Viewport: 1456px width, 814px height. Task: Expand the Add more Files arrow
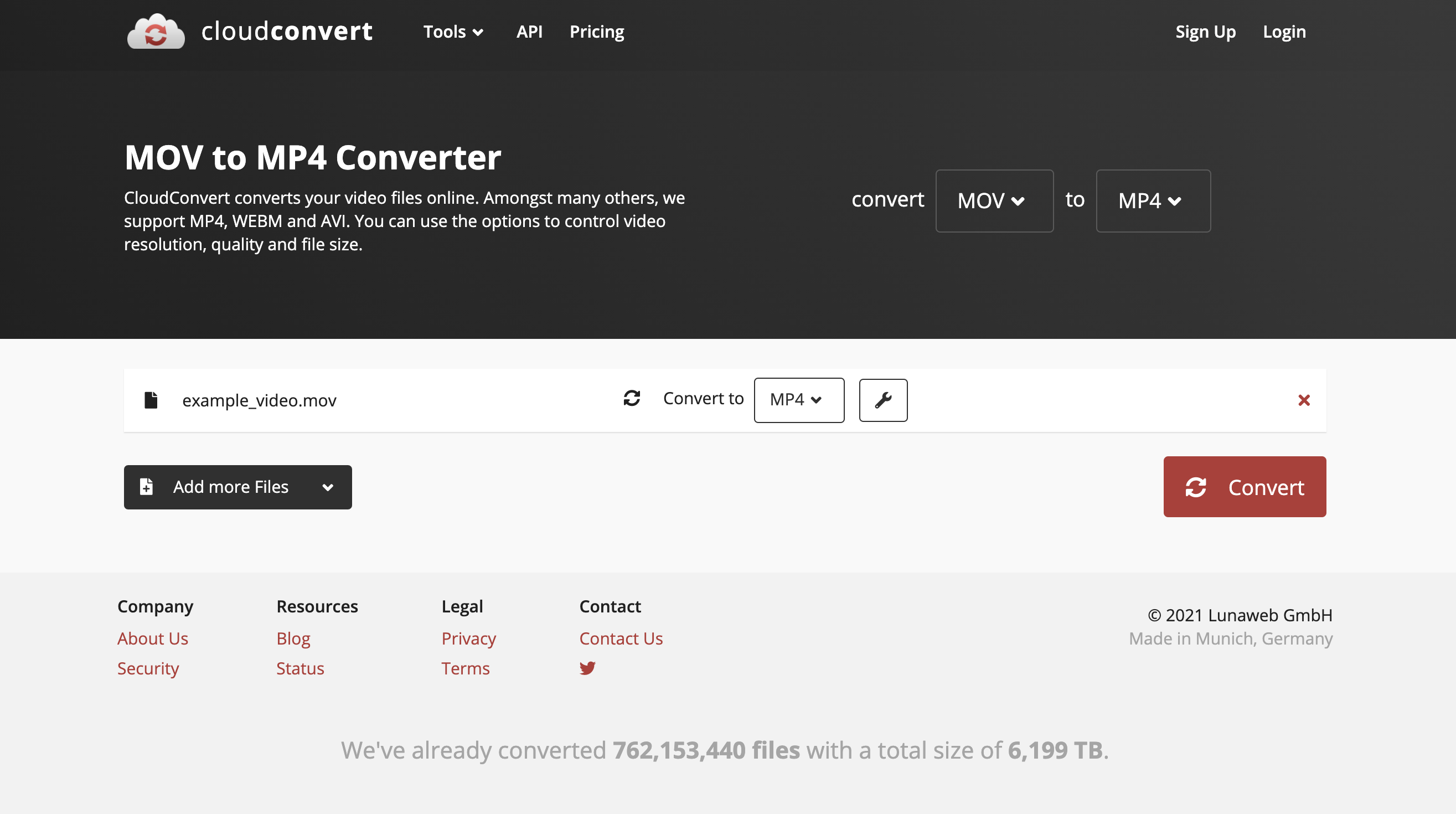(328, 487)
